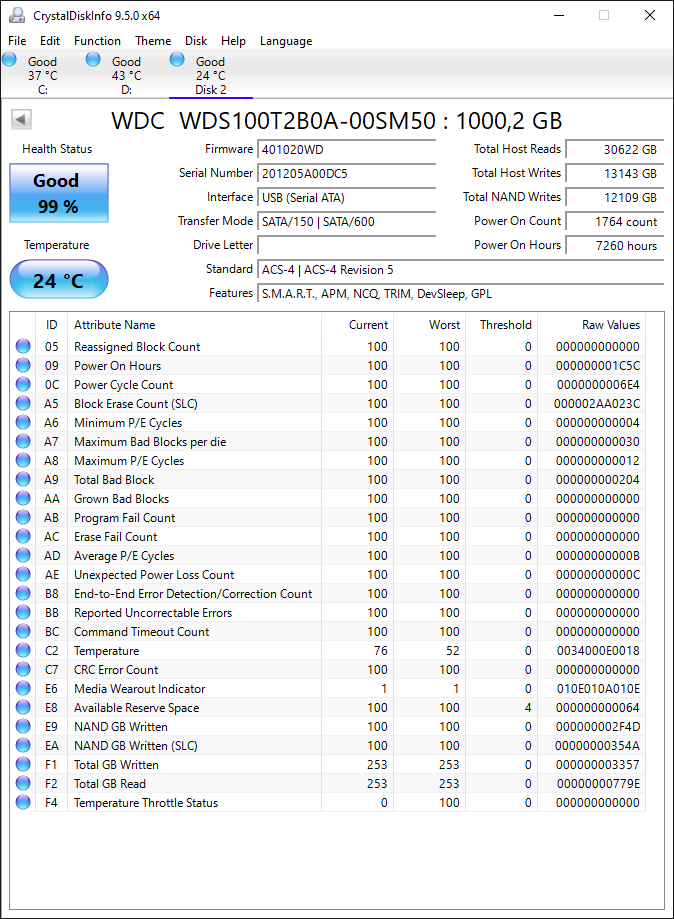Viewport: 674px width, 919px height.
Task: Click status icon for Unexpected Power Loss Count
Action: (x=23, y=574)
